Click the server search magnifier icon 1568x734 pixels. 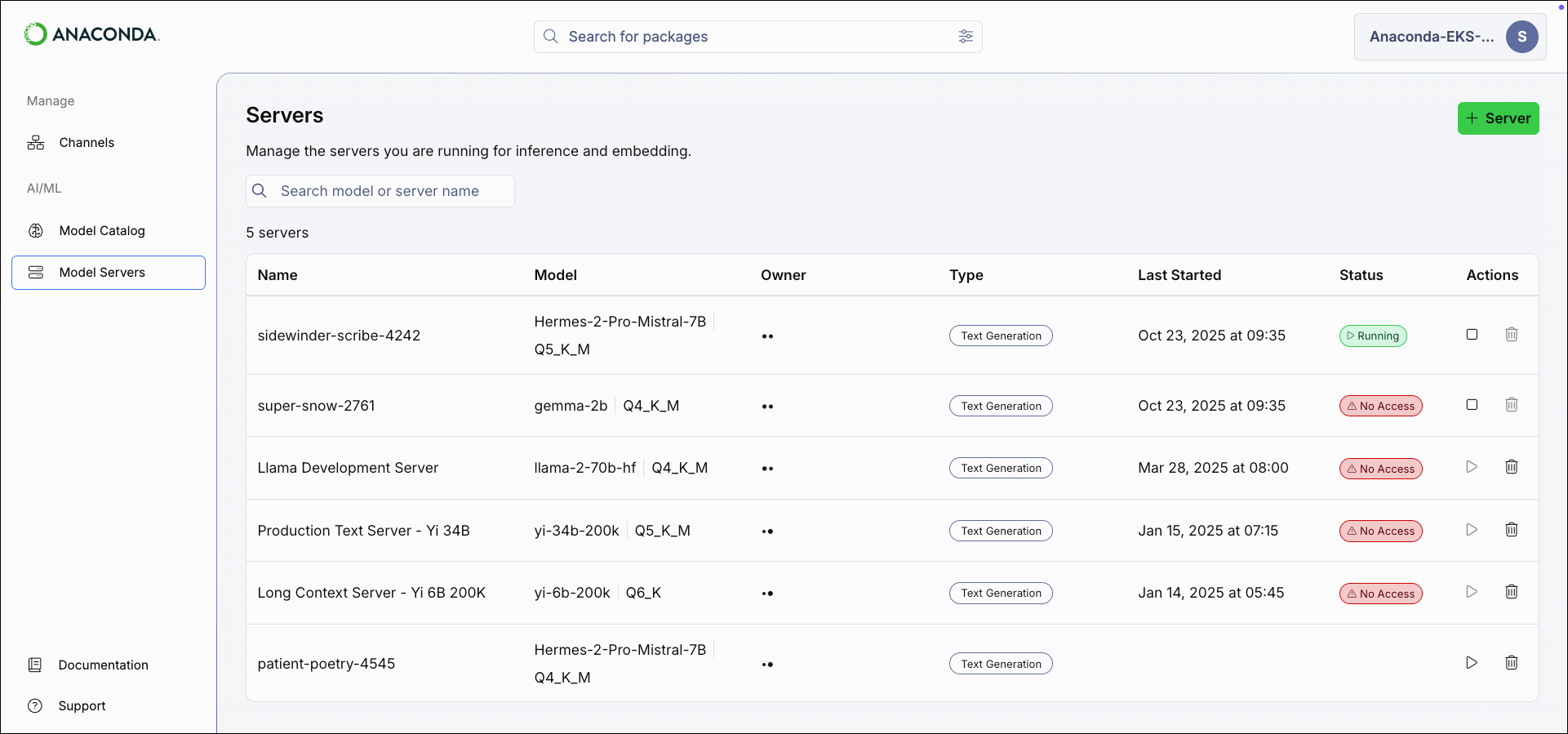click(x=260, y=191)
